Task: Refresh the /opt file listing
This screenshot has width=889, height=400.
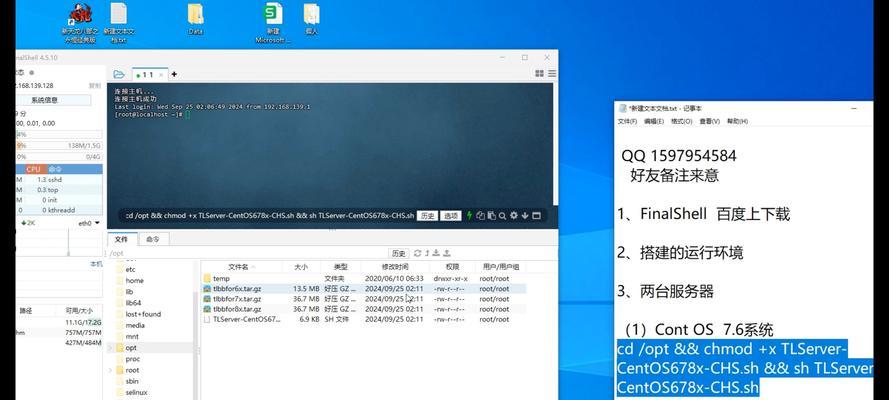Action: click(418, 253)
